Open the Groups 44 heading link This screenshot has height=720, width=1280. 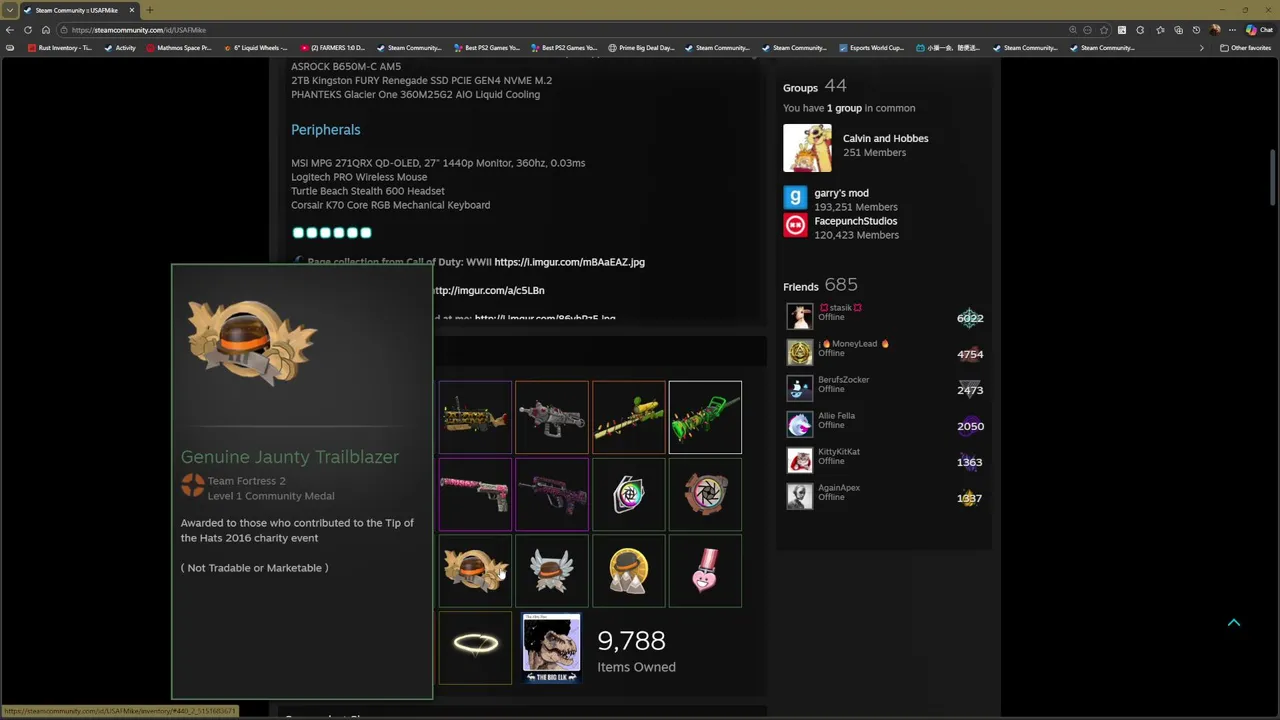[x=814, y=87]
